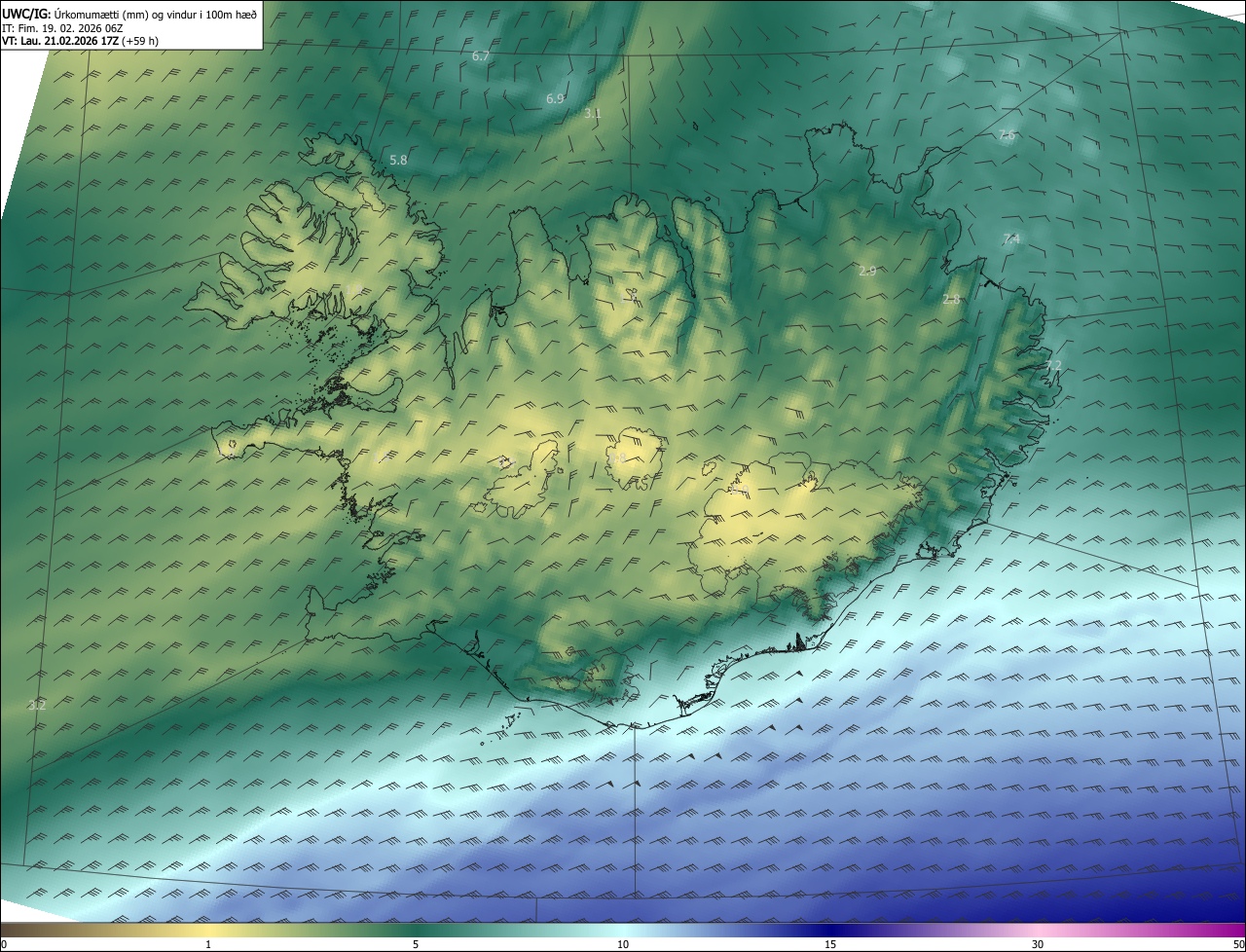Click the 'UWC/IG: Úrkomumætti (mm)' title line

coord(129,14)
